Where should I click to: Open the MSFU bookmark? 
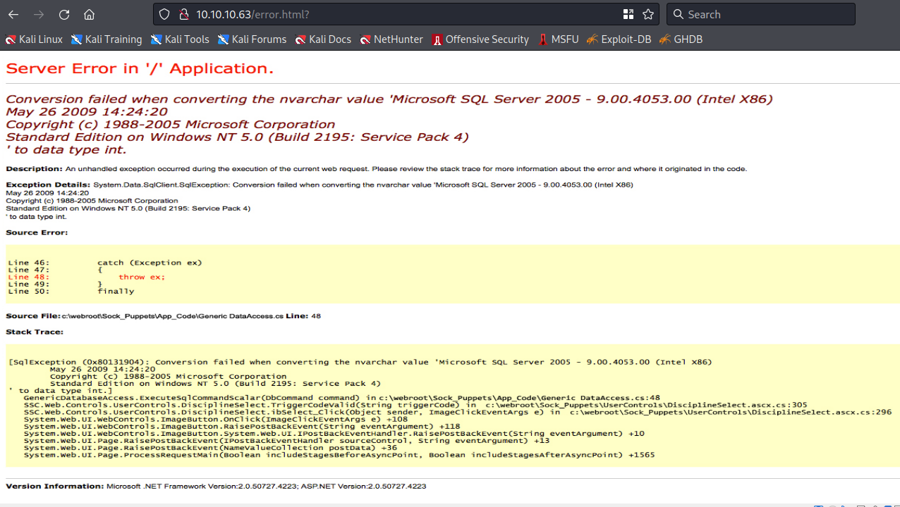click(x=558, y=40)
